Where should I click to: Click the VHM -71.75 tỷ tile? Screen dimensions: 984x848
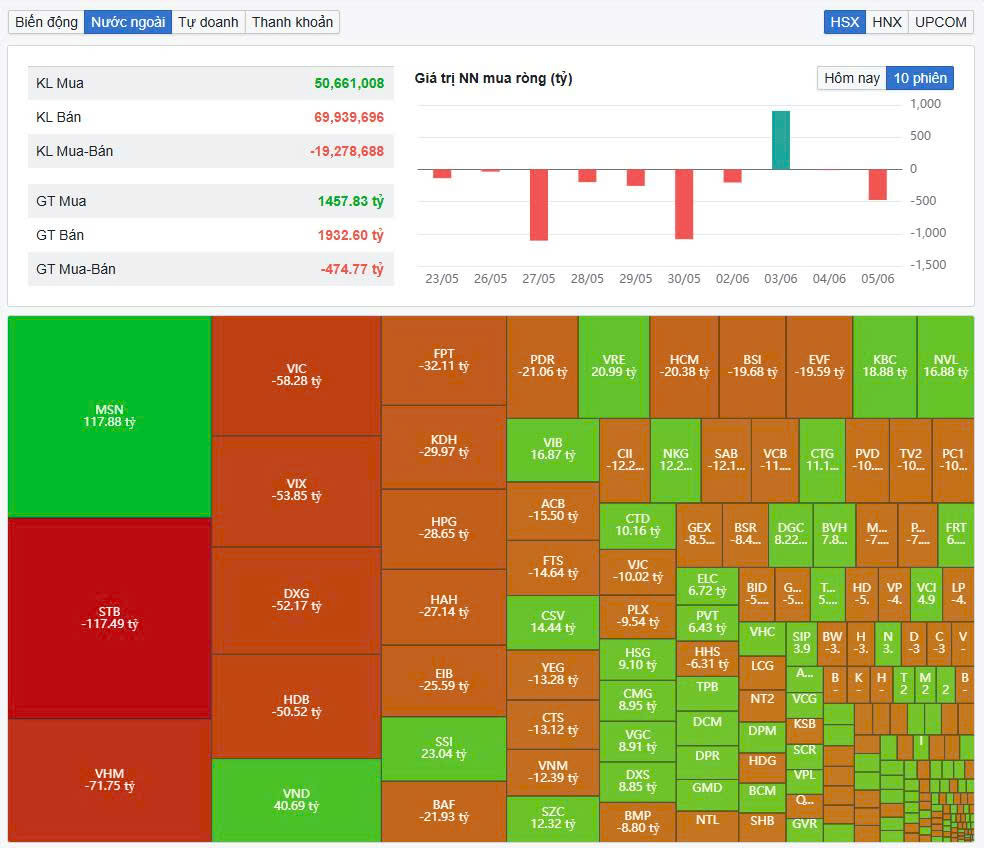tap(109, 780)
